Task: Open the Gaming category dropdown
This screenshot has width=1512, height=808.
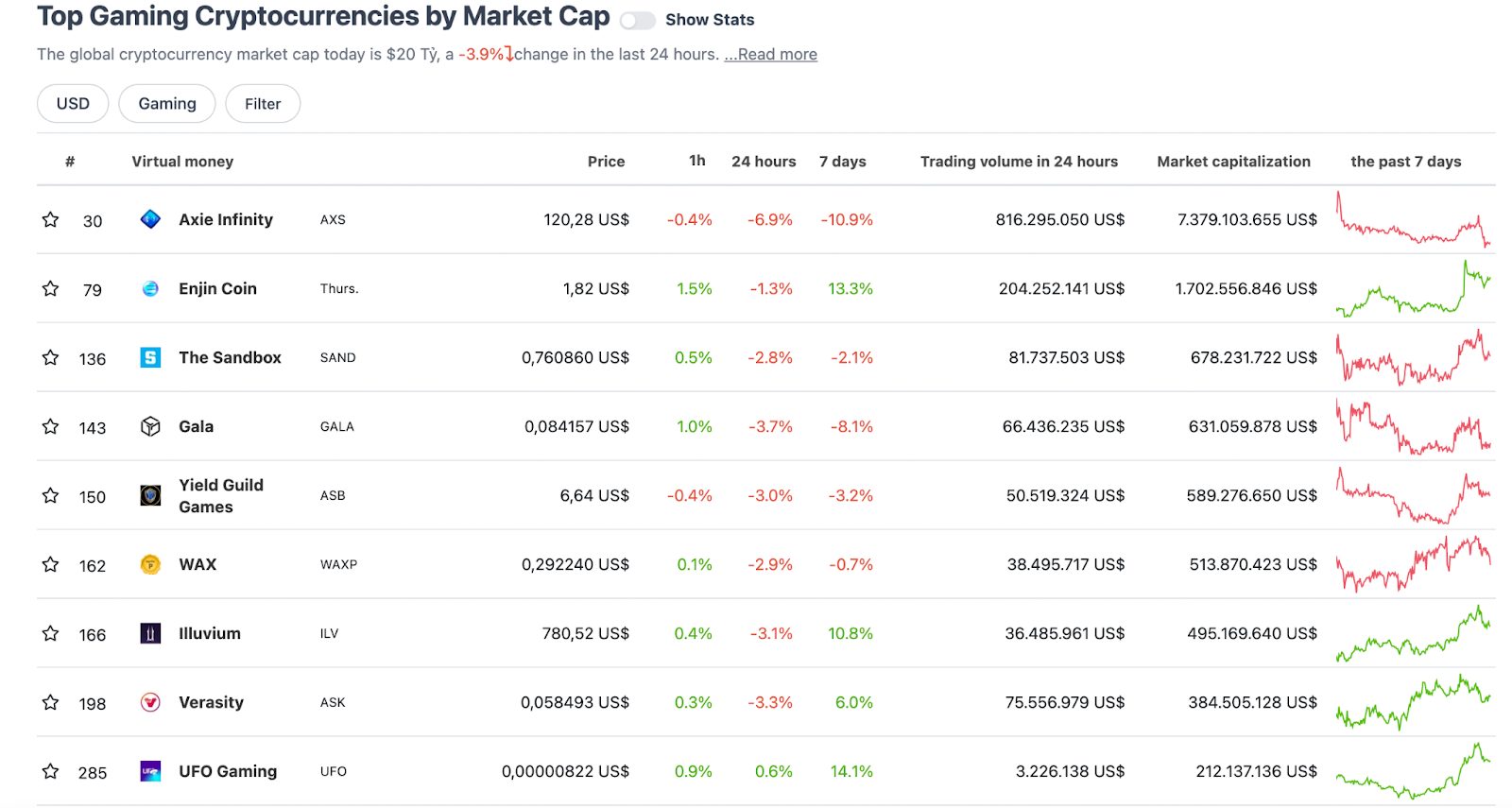Action: 167,104
